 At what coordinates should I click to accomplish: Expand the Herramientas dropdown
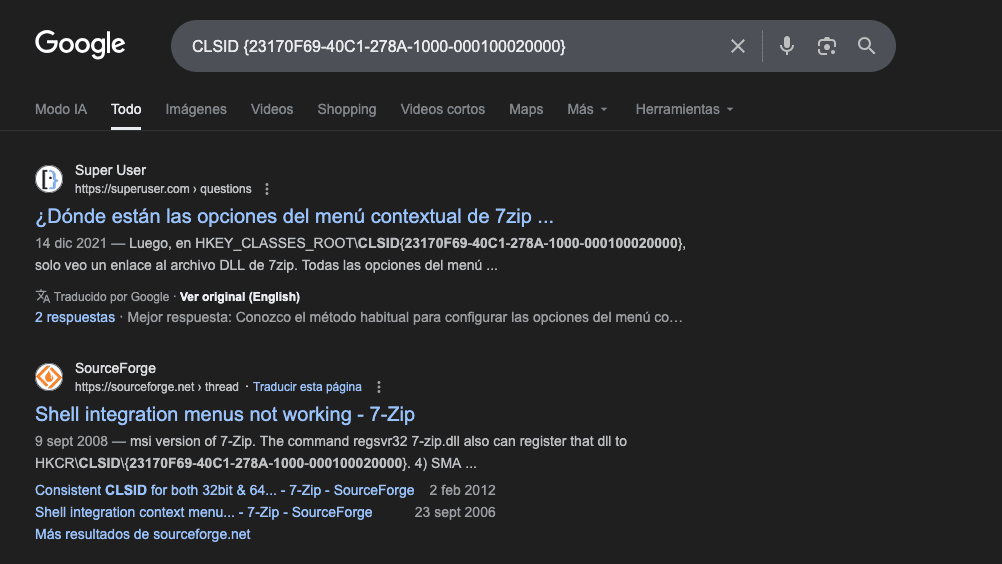[684, 109]
